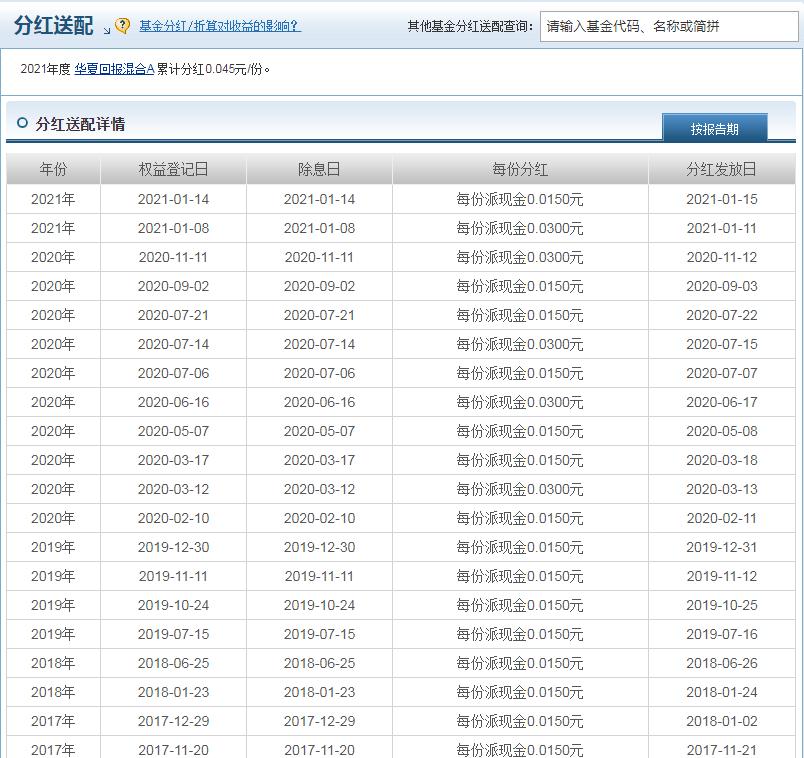Open 基金分红/折算对收益的影响? link

[x=220, y=26]
